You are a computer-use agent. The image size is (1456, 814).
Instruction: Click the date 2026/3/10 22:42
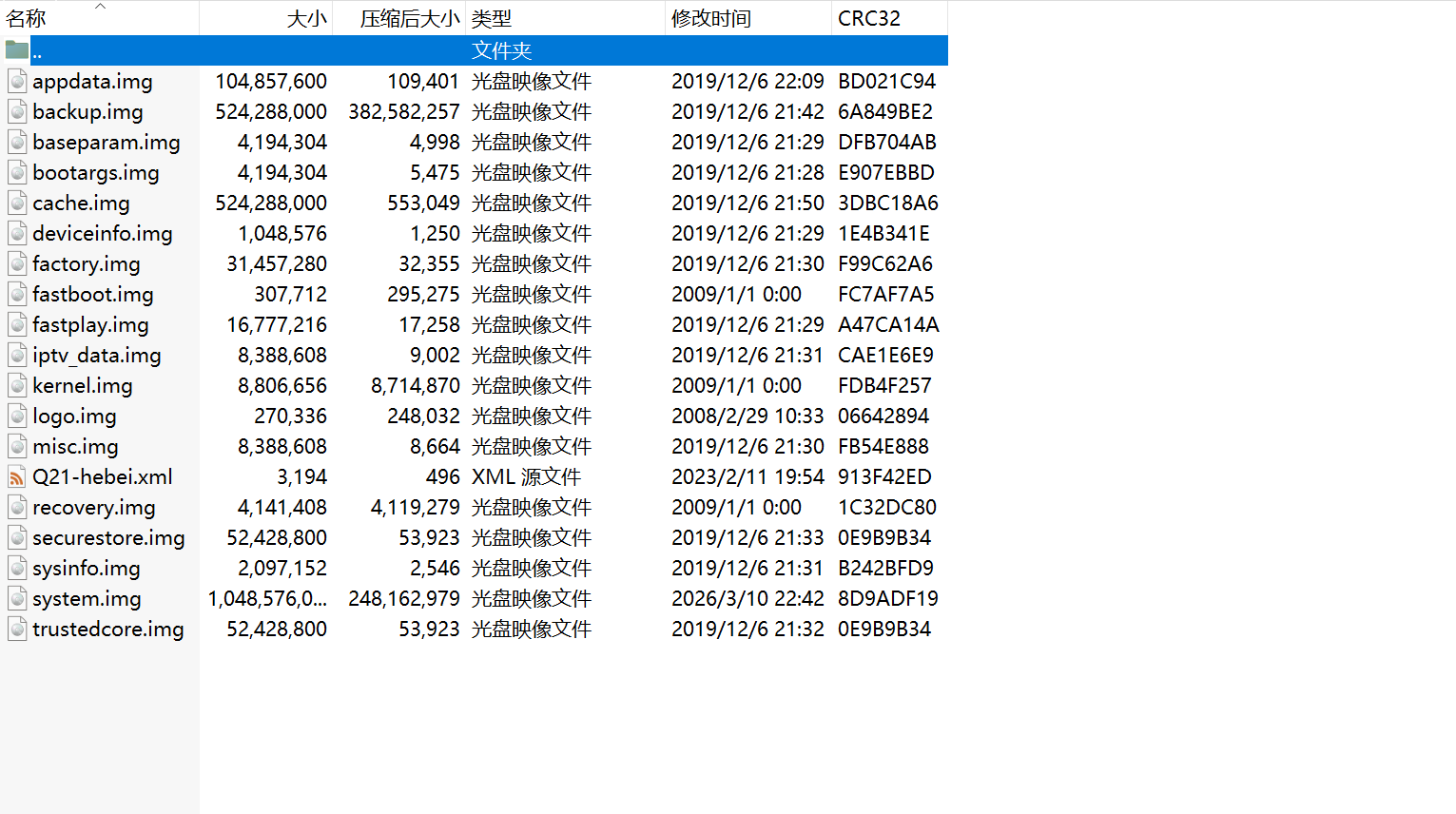click(747, 598)
